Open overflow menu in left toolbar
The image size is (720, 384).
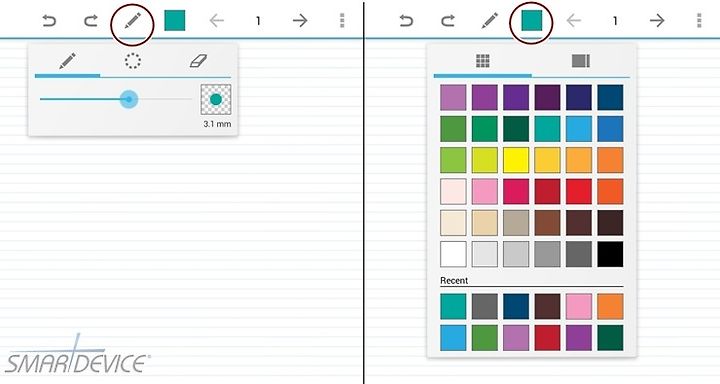click(x=342, y=21)
